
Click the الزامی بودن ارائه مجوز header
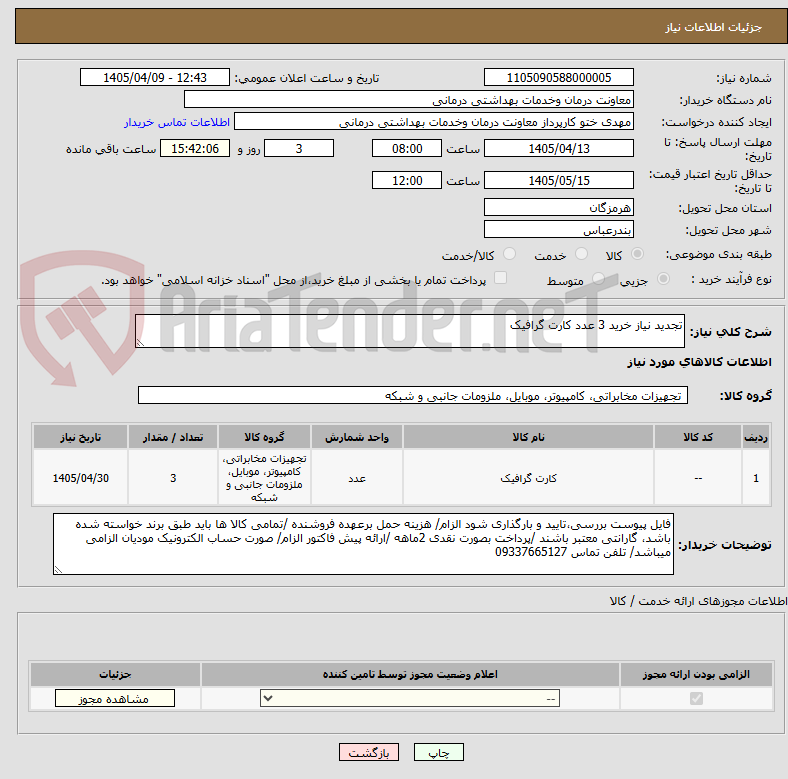(696, 674)
